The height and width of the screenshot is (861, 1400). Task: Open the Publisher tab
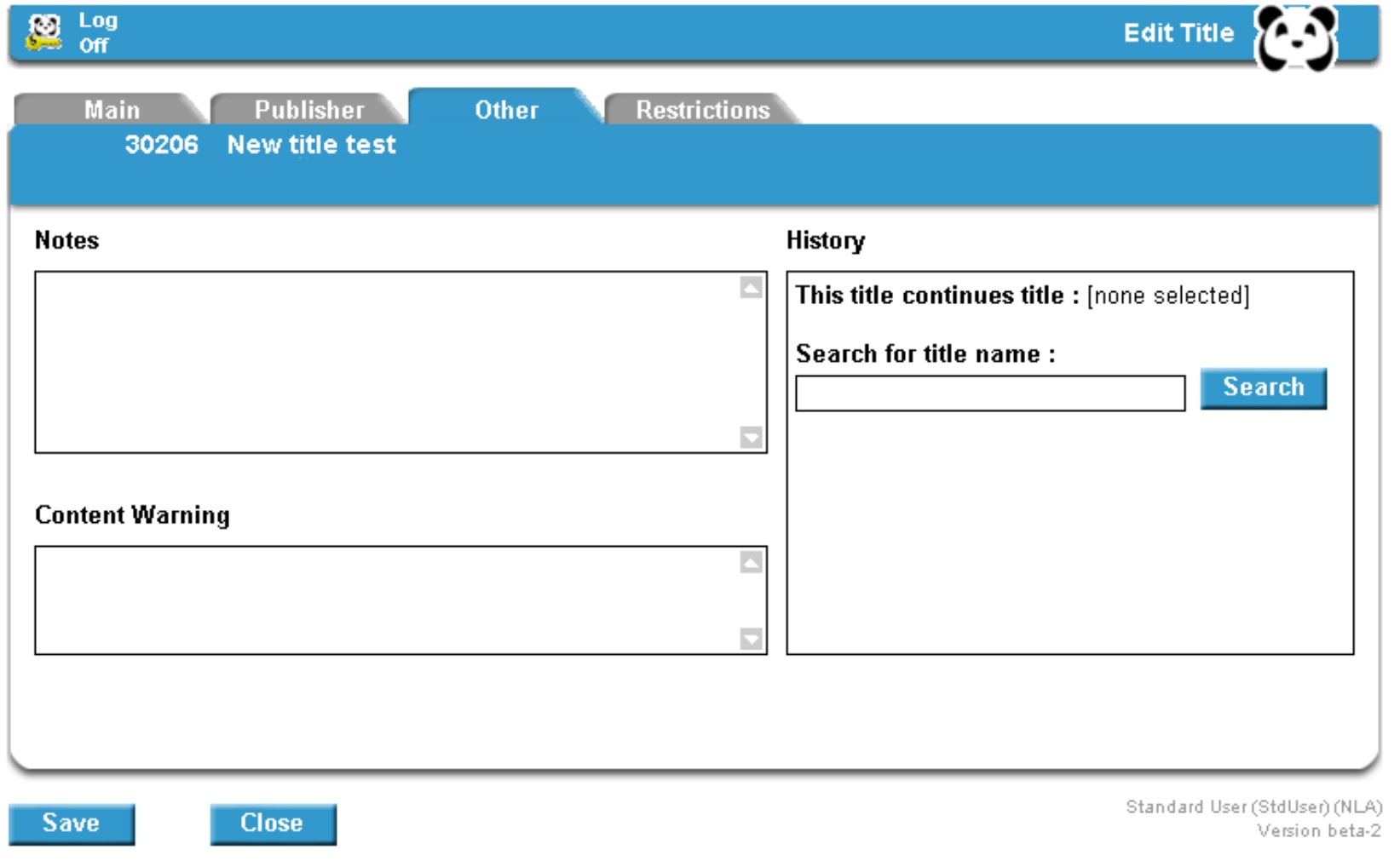(308, 110)
